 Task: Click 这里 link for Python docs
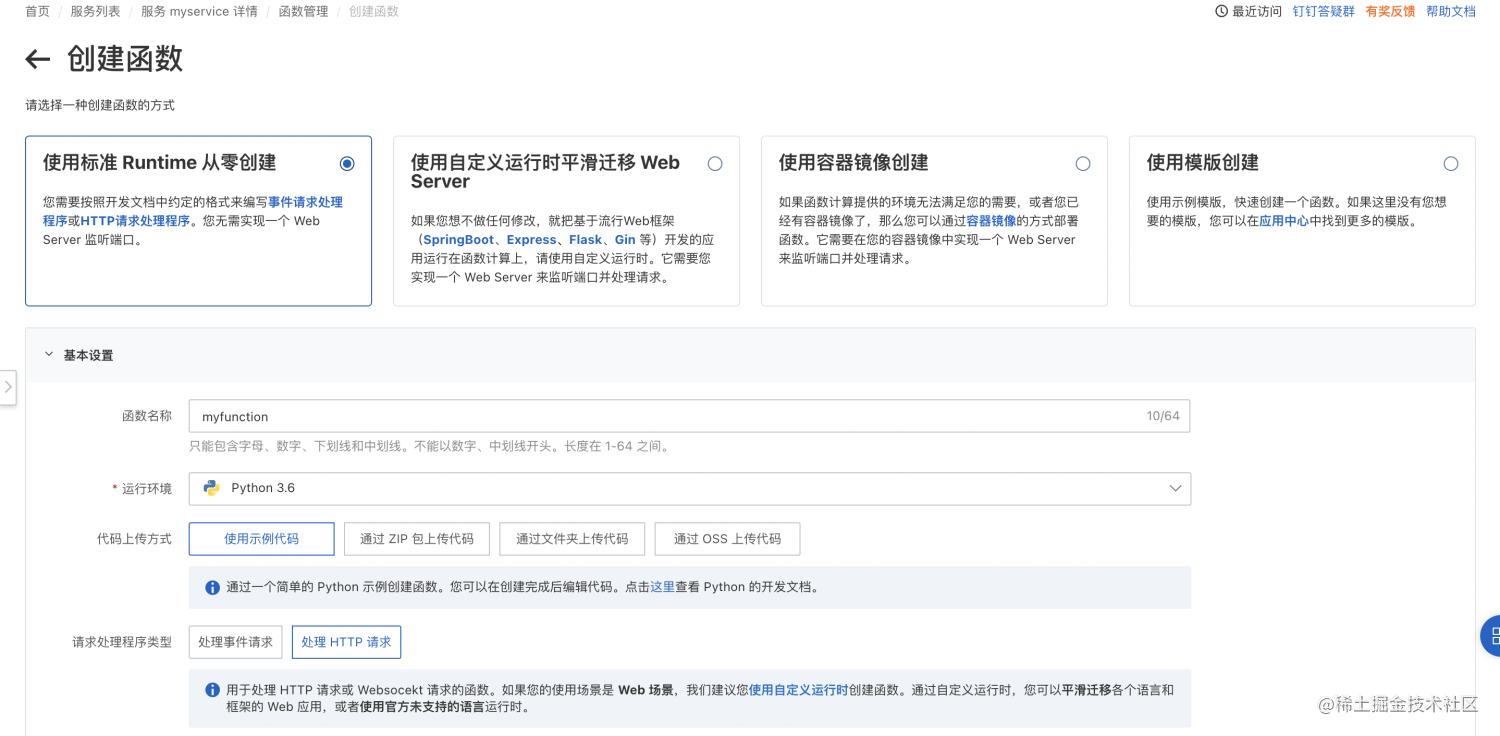point(663,588)
